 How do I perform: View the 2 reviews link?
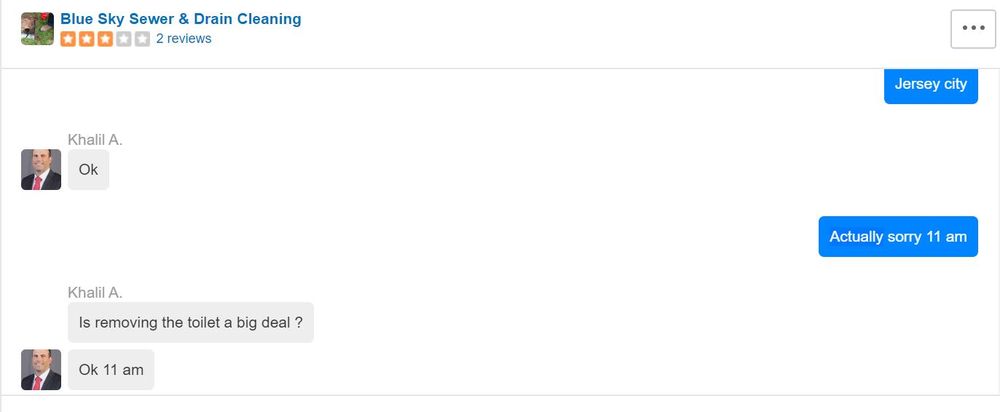coord(183,39)
